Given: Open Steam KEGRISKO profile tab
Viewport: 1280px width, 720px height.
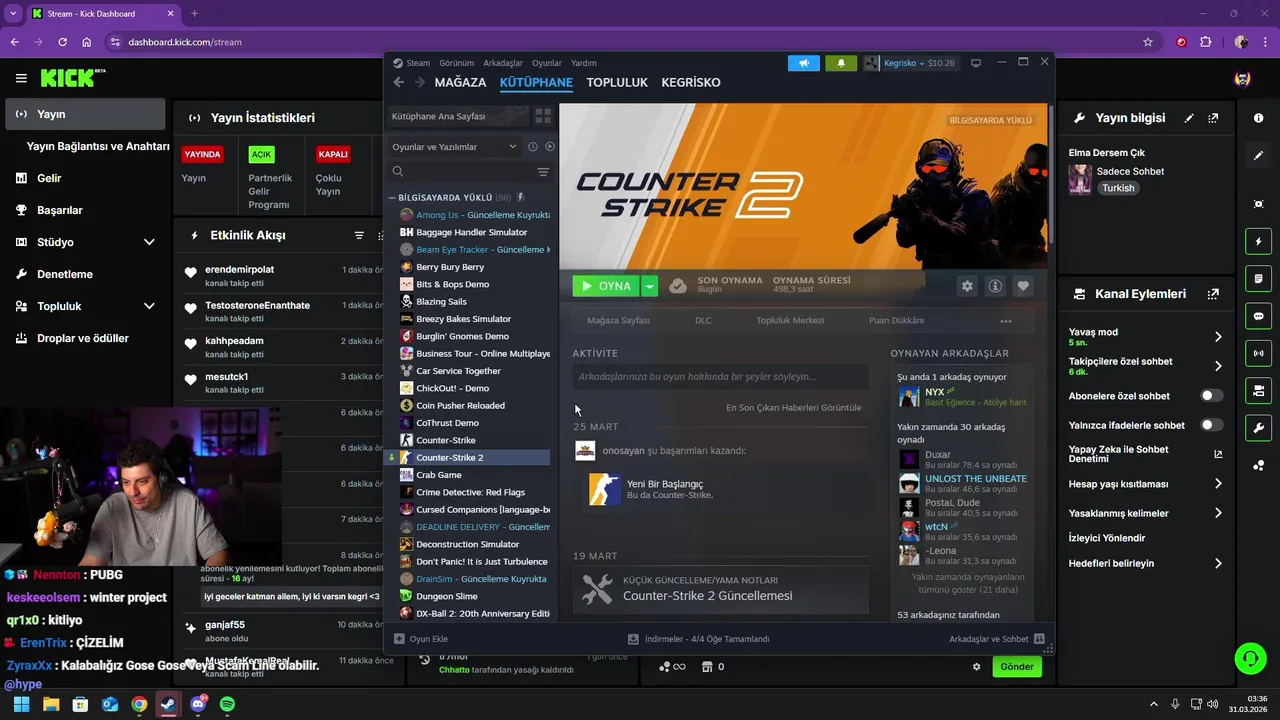Looking at the screenshot, I should pyautogui.click(x=691, y=82).
